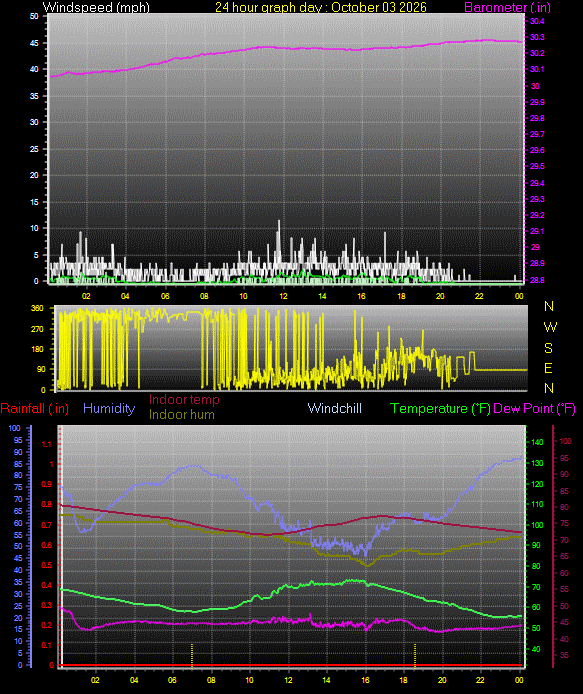
Task: Click the 'Temperature (°F)' legend label
Action: coord(440,408)
